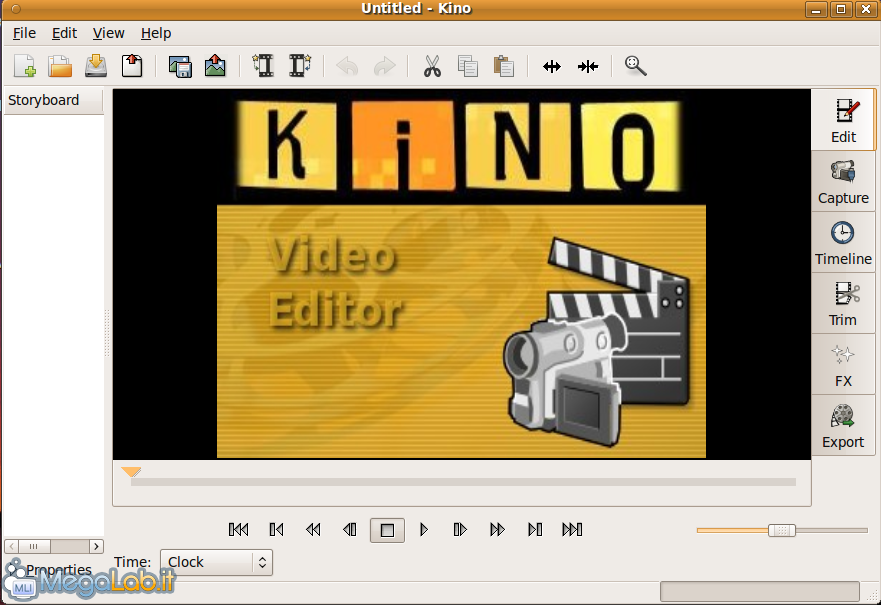Stop playback
This screenshot has height=605, width=881.
[x=387, y=530]
